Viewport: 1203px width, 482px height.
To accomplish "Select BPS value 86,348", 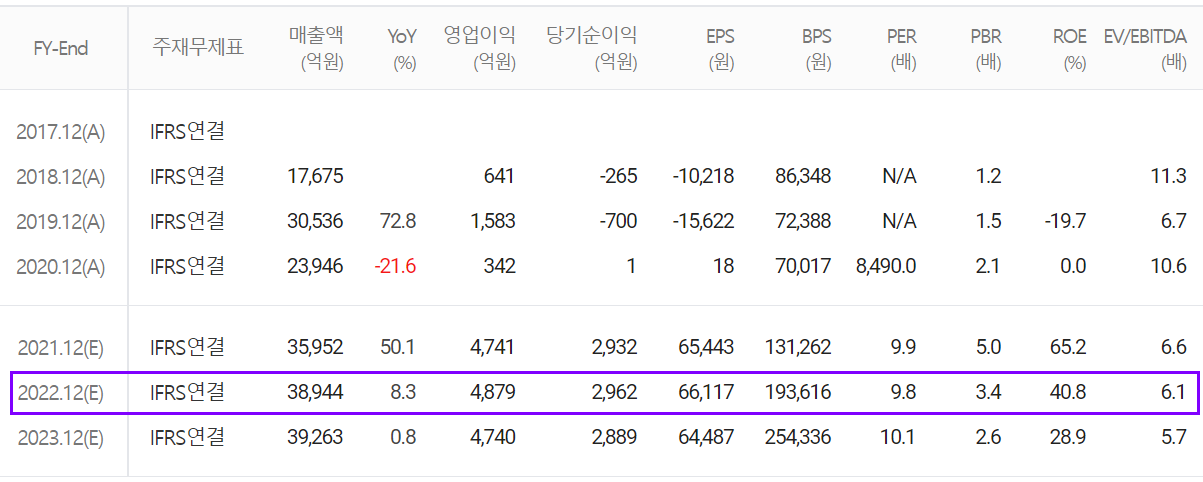I will tap(803, 177).
